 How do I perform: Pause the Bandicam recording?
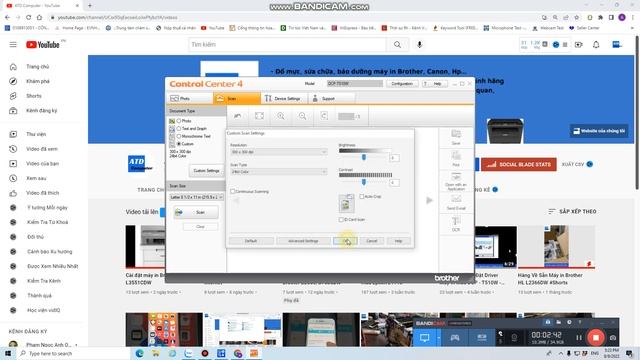pos(578,338)
